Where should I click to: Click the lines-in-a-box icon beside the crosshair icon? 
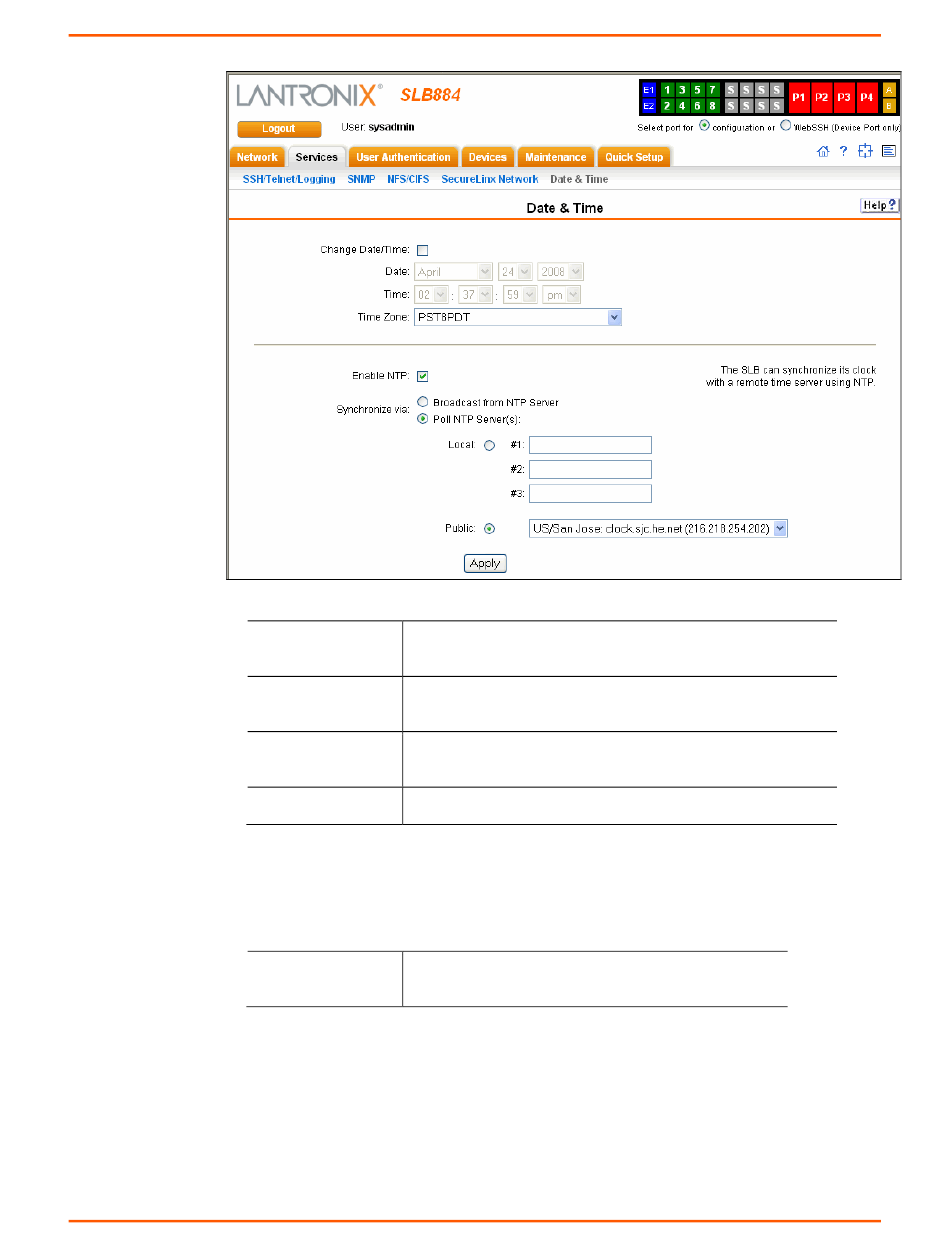pyautogui.click(x=889, y=151)
